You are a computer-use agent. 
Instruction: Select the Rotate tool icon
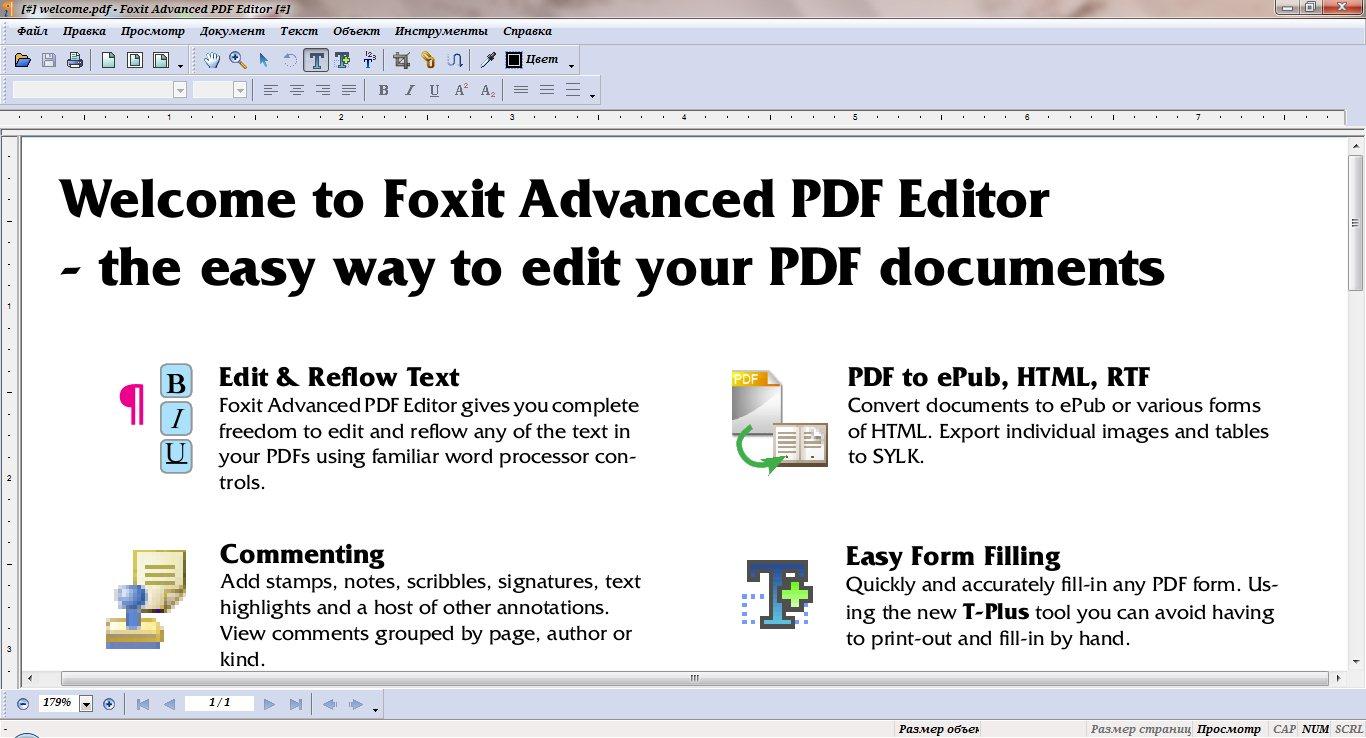[x=290, y=60]
